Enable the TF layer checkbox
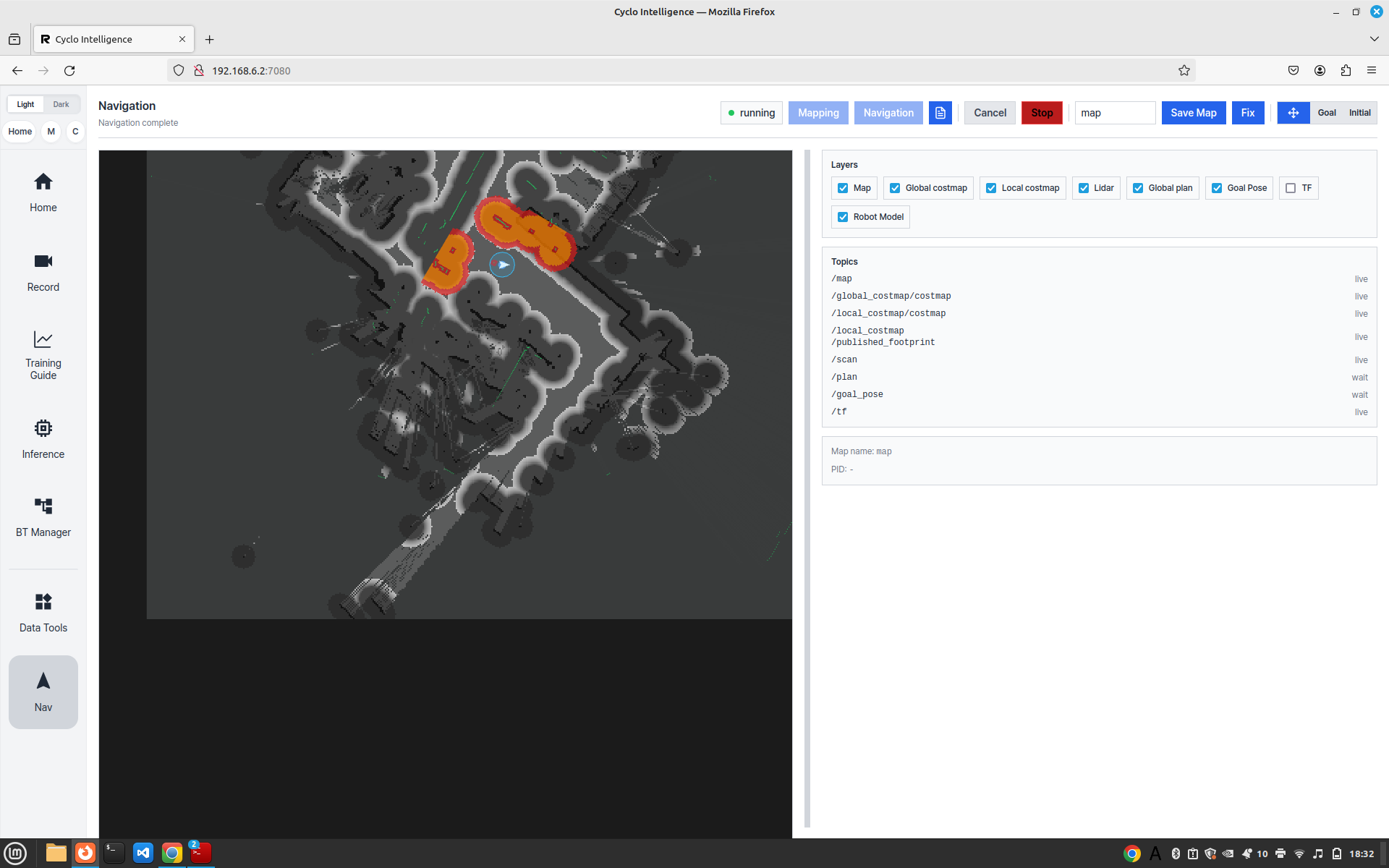Image resolution: width=1389 pixels, height=868 pixels. tap(1290, 188)
